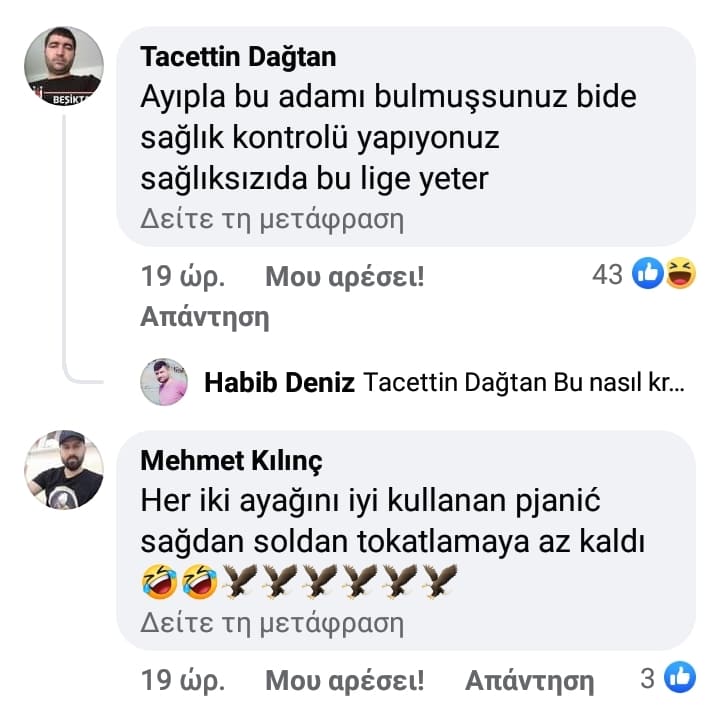Click the 19 ώρ. timestamp on Tacettin's comment
Screen dimensions: 720x714
click(x=183, y=277)
